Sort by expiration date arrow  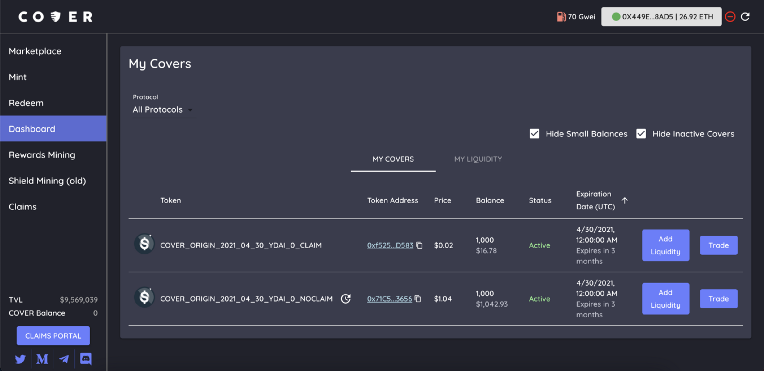point(625,200)
